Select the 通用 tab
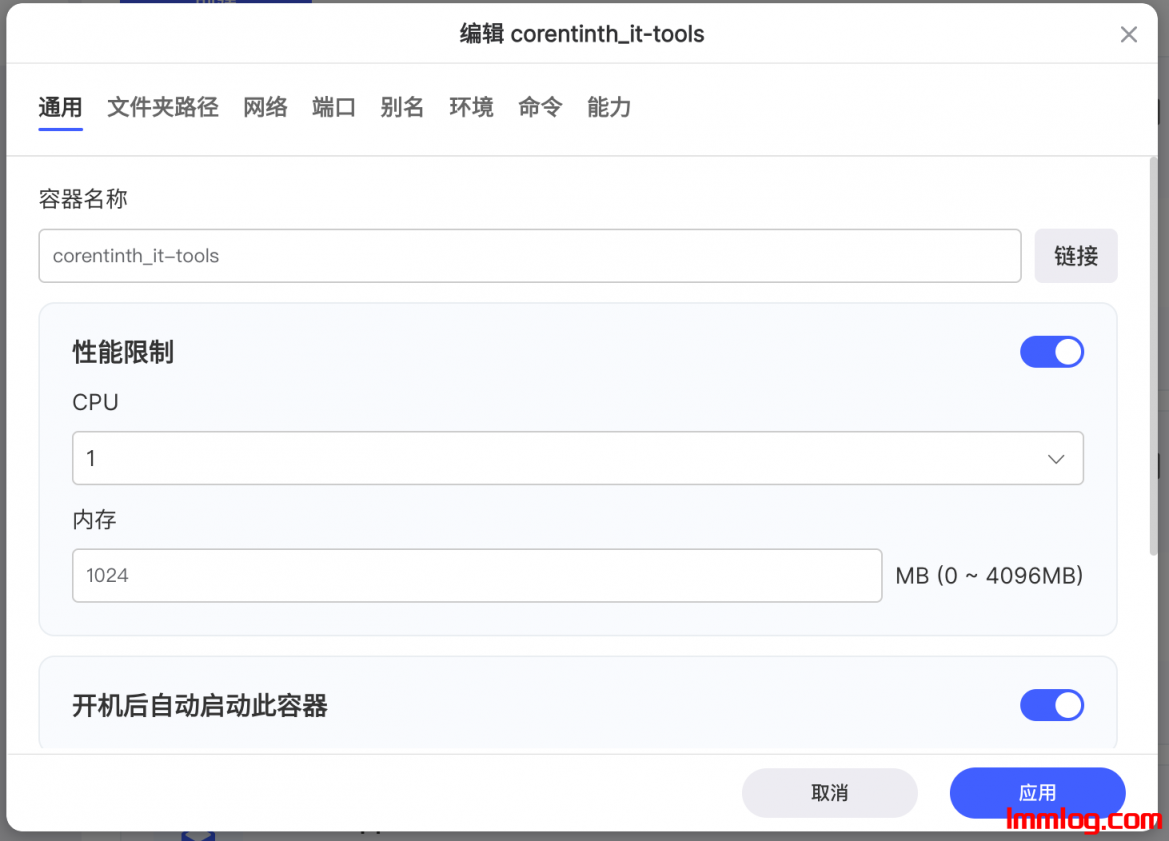Image resolution: width=1169 pixels, height=841 pixels. coord(60,108)
